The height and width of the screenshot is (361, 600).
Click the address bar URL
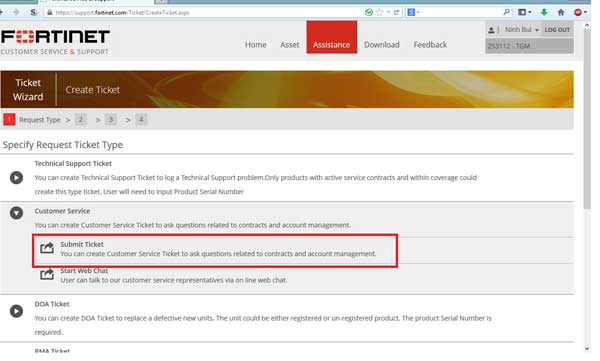(122, 13)
